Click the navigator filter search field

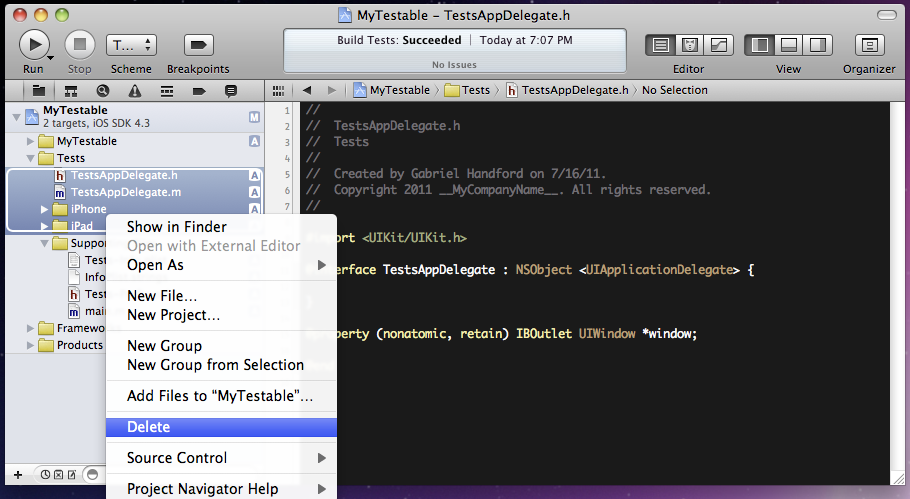(95, 475)
